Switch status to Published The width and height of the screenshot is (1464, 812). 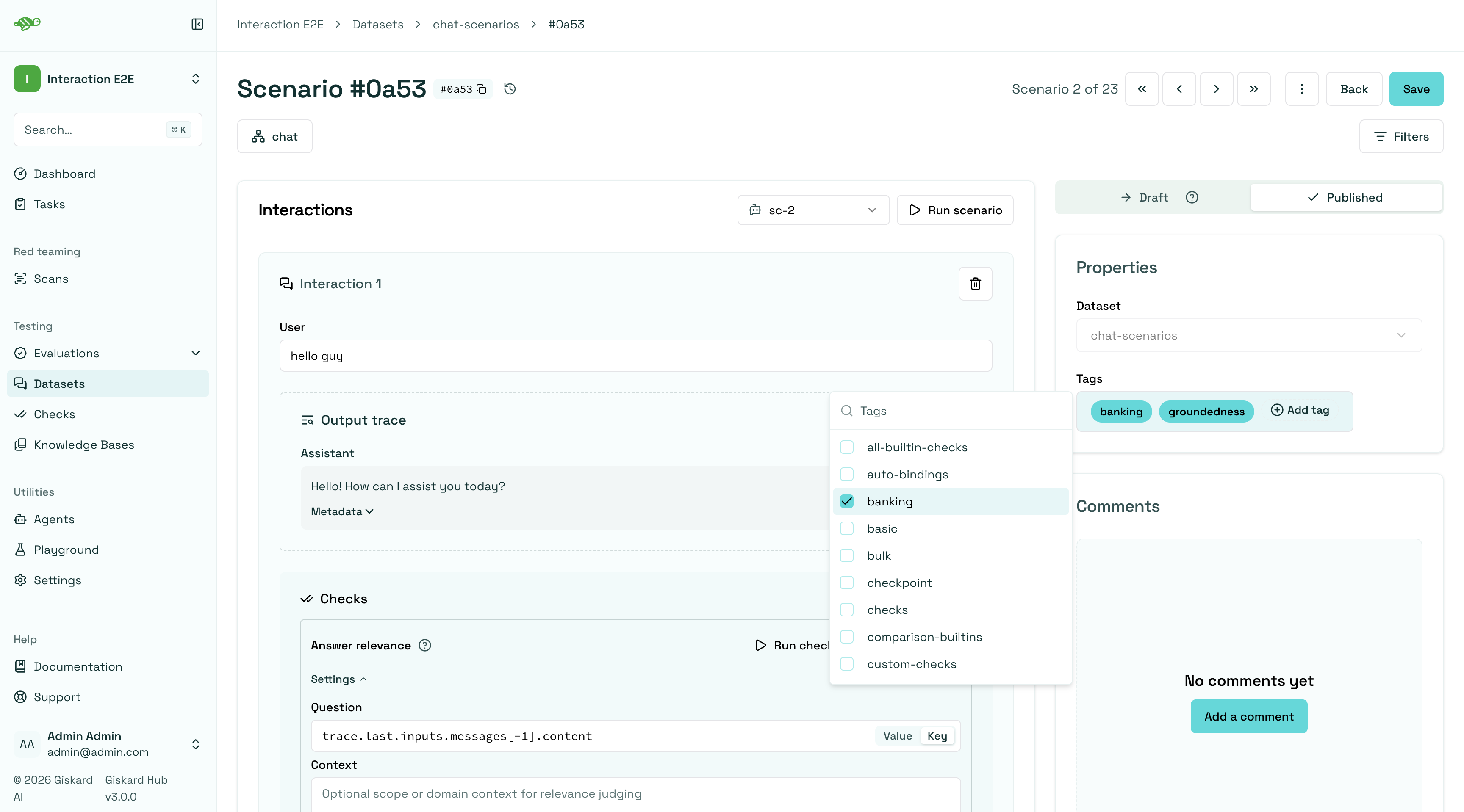coord(1346,198)
